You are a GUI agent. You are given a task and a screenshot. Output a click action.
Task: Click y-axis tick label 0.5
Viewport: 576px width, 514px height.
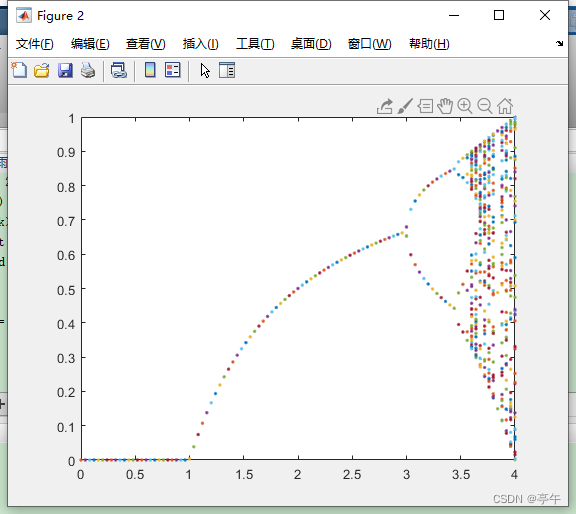click(66, 290)
